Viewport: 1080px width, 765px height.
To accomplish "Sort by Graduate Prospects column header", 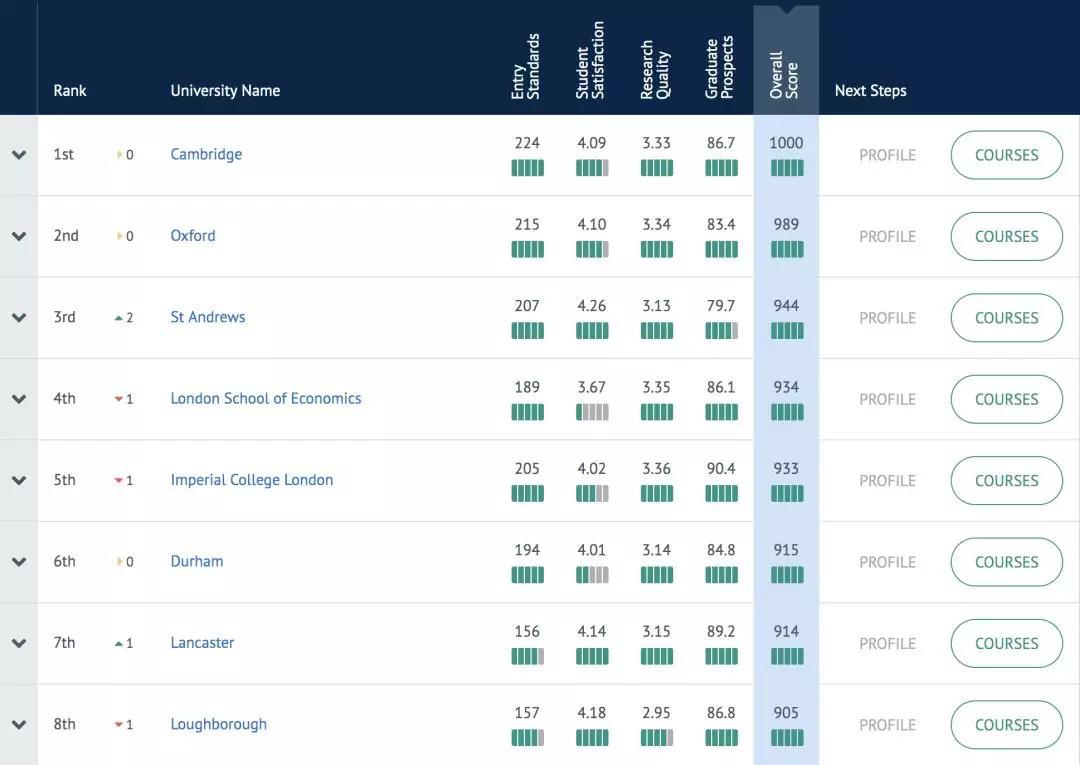I will tap(720, 67).
